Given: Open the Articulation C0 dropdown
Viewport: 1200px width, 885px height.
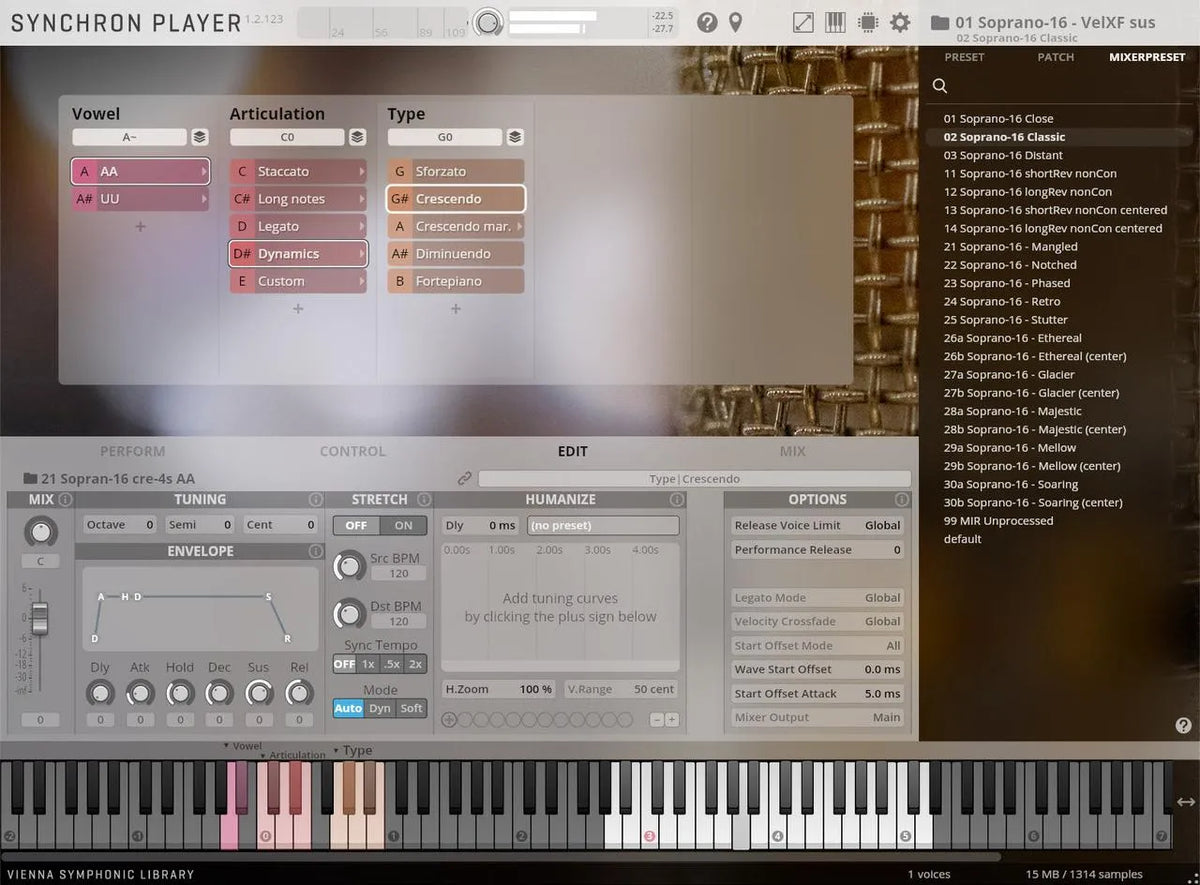Looking at the screenshot, I should (287, 137).
